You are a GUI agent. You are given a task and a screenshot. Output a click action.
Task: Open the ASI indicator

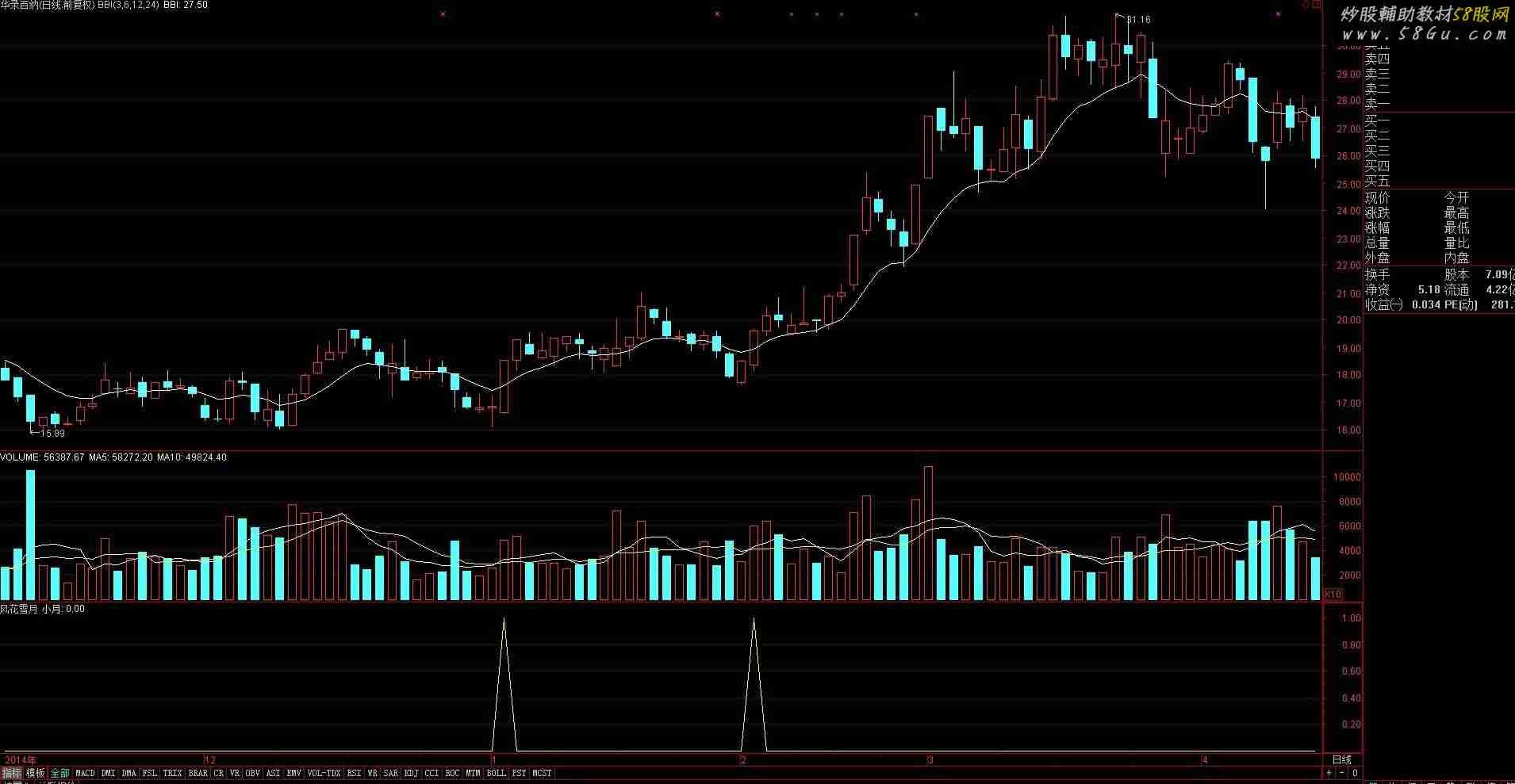273,773
